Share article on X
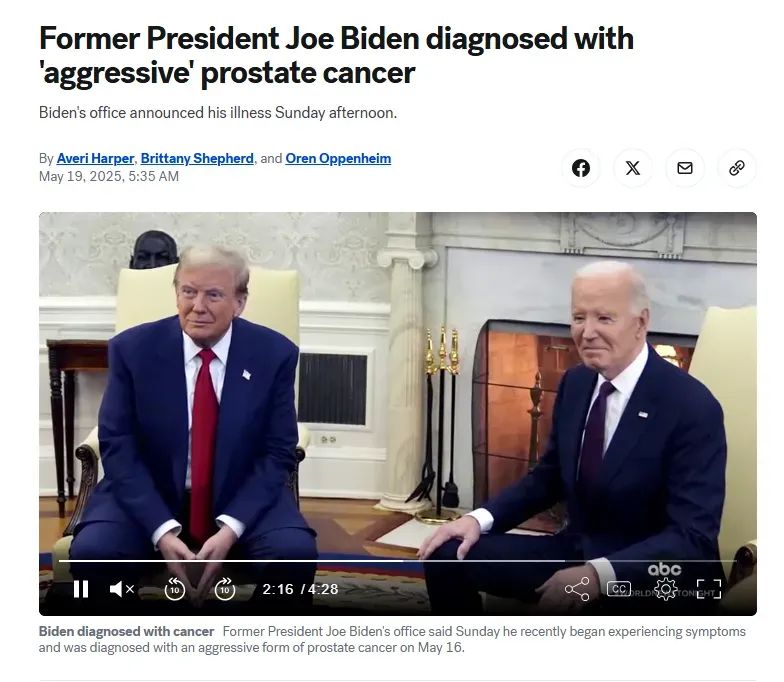 (632, 168)
